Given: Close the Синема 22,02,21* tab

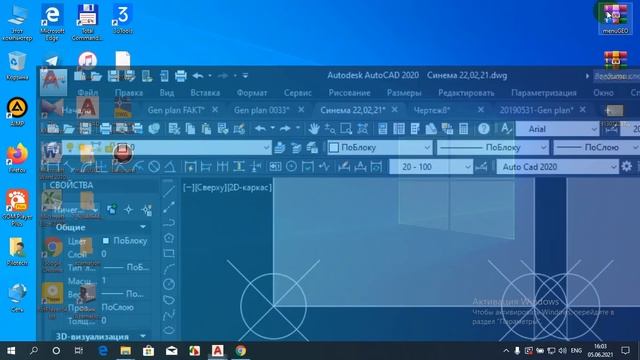Looking at the screenshot, I should (x=395, y=109).
